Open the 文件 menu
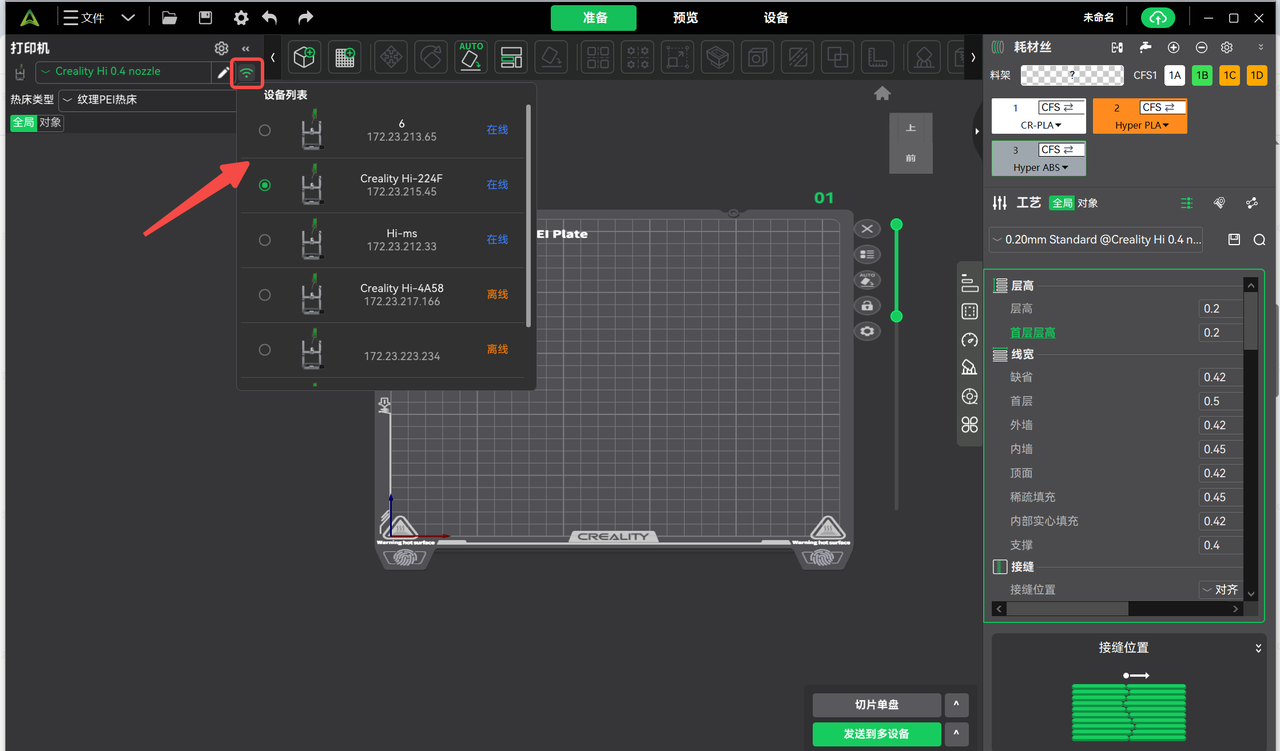Screen dimensions: 1280x751 point(84,18)
